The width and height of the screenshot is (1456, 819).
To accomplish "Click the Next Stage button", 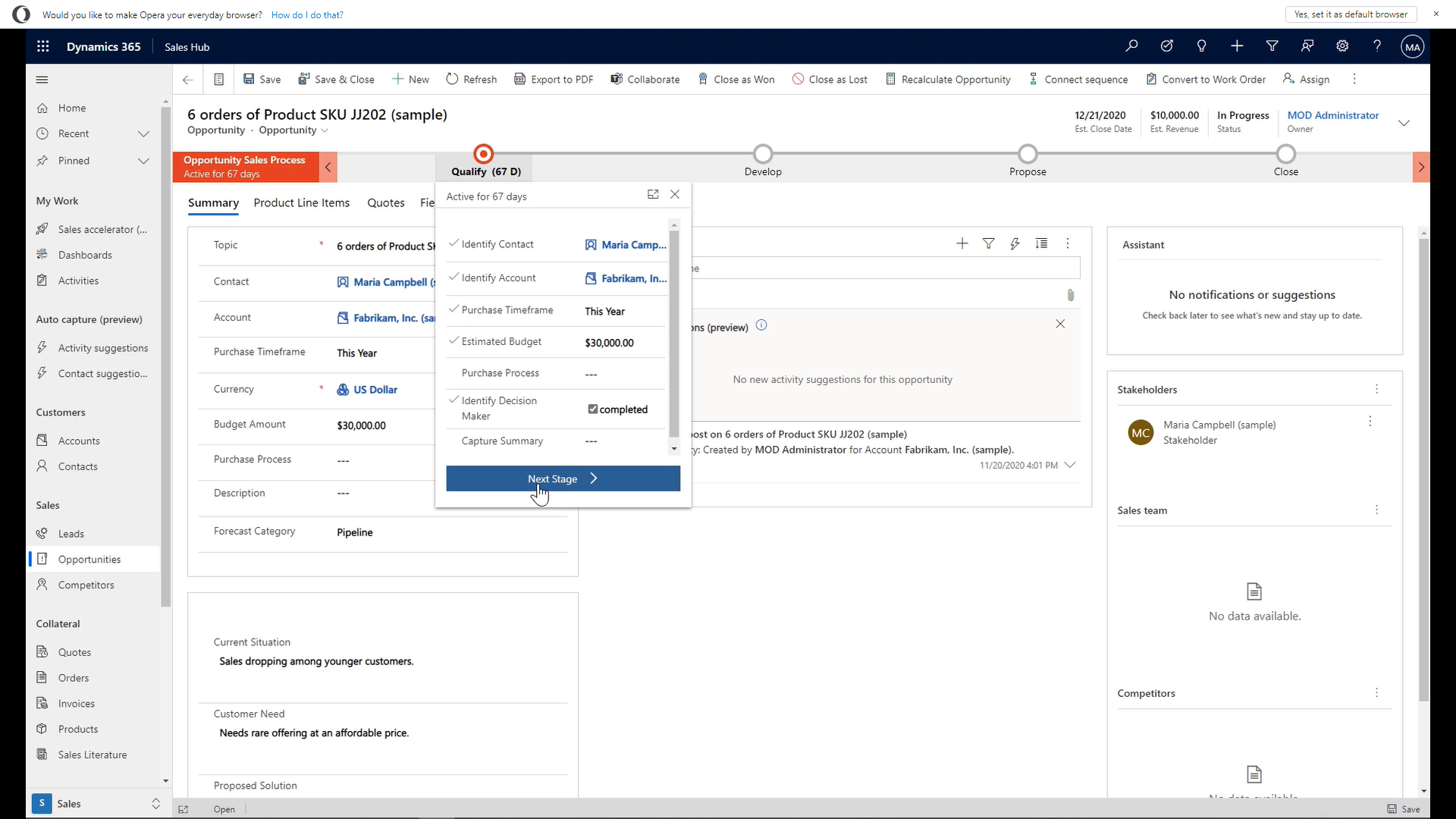I will [x=563, y=479].
